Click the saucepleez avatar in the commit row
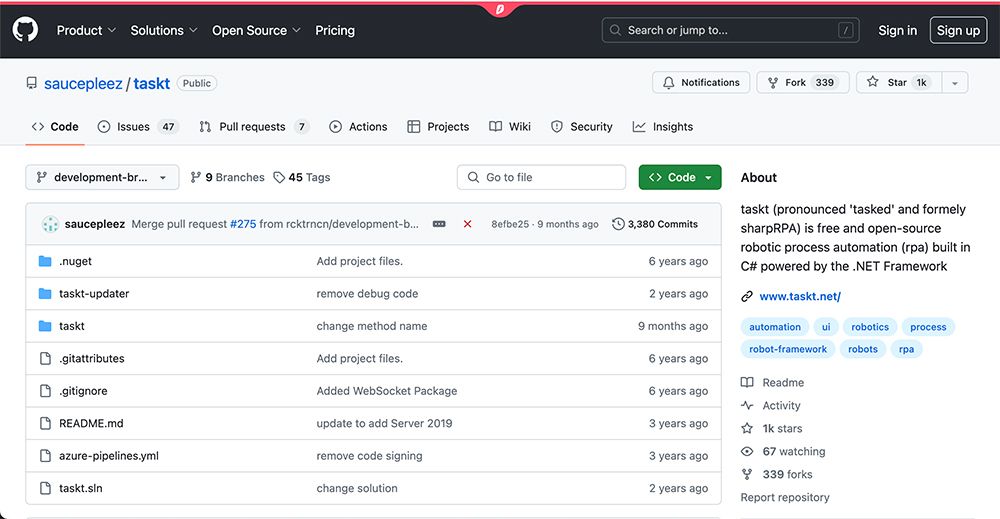 [50, 224]
